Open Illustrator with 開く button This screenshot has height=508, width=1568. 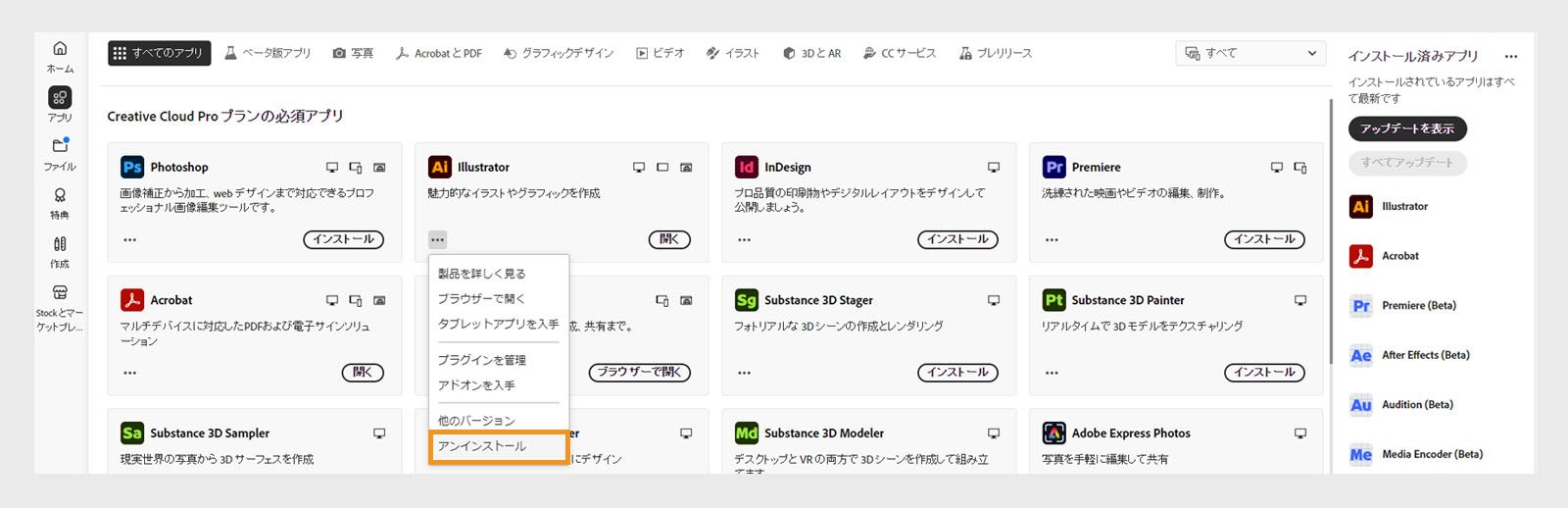(x=669, y=239)
